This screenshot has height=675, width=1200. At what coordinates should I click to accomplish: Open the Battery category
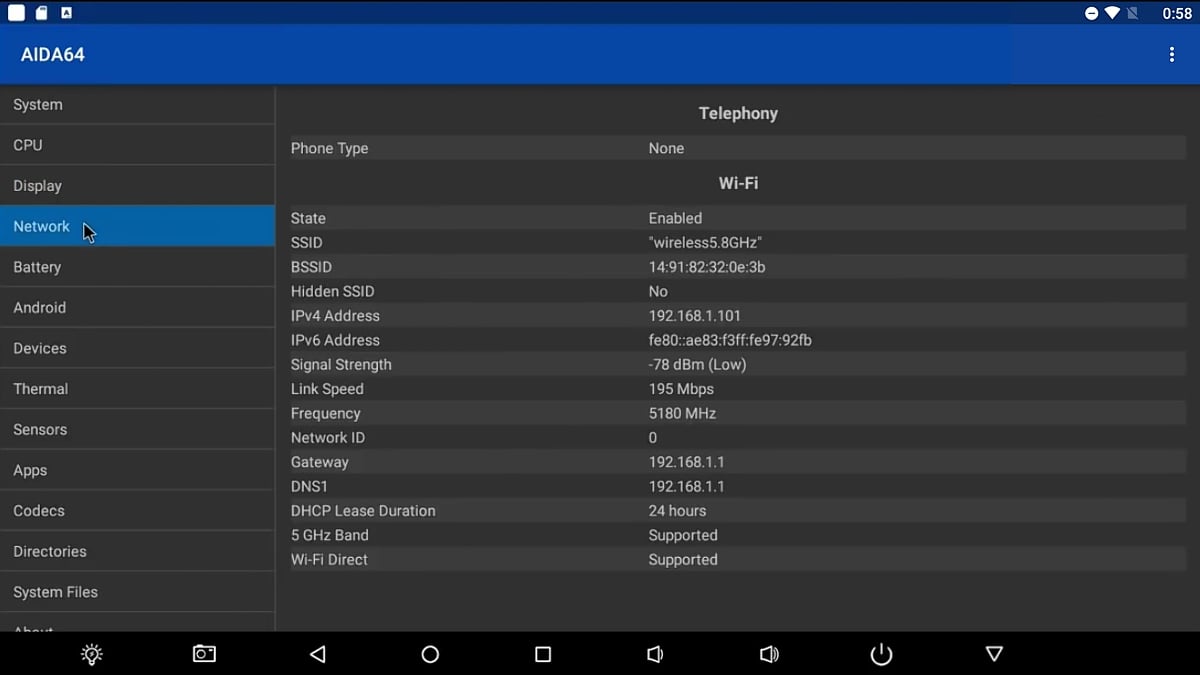pyautogui.click(x=137, y=267)
